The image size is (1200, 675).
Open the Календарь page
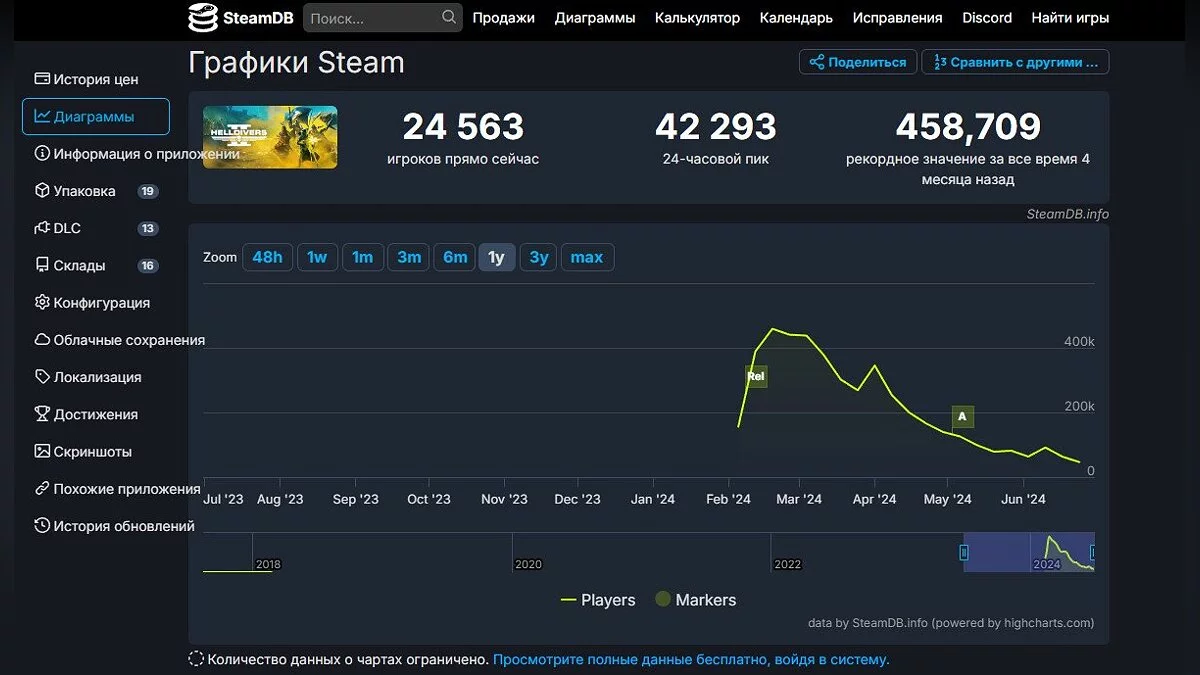(x=796, y=18)
